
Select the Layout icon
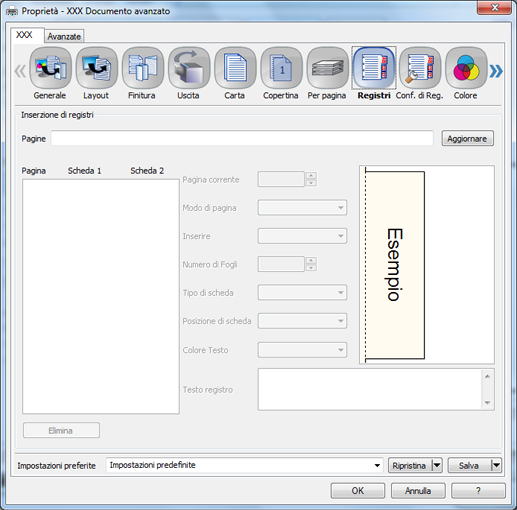coord(97,68)
